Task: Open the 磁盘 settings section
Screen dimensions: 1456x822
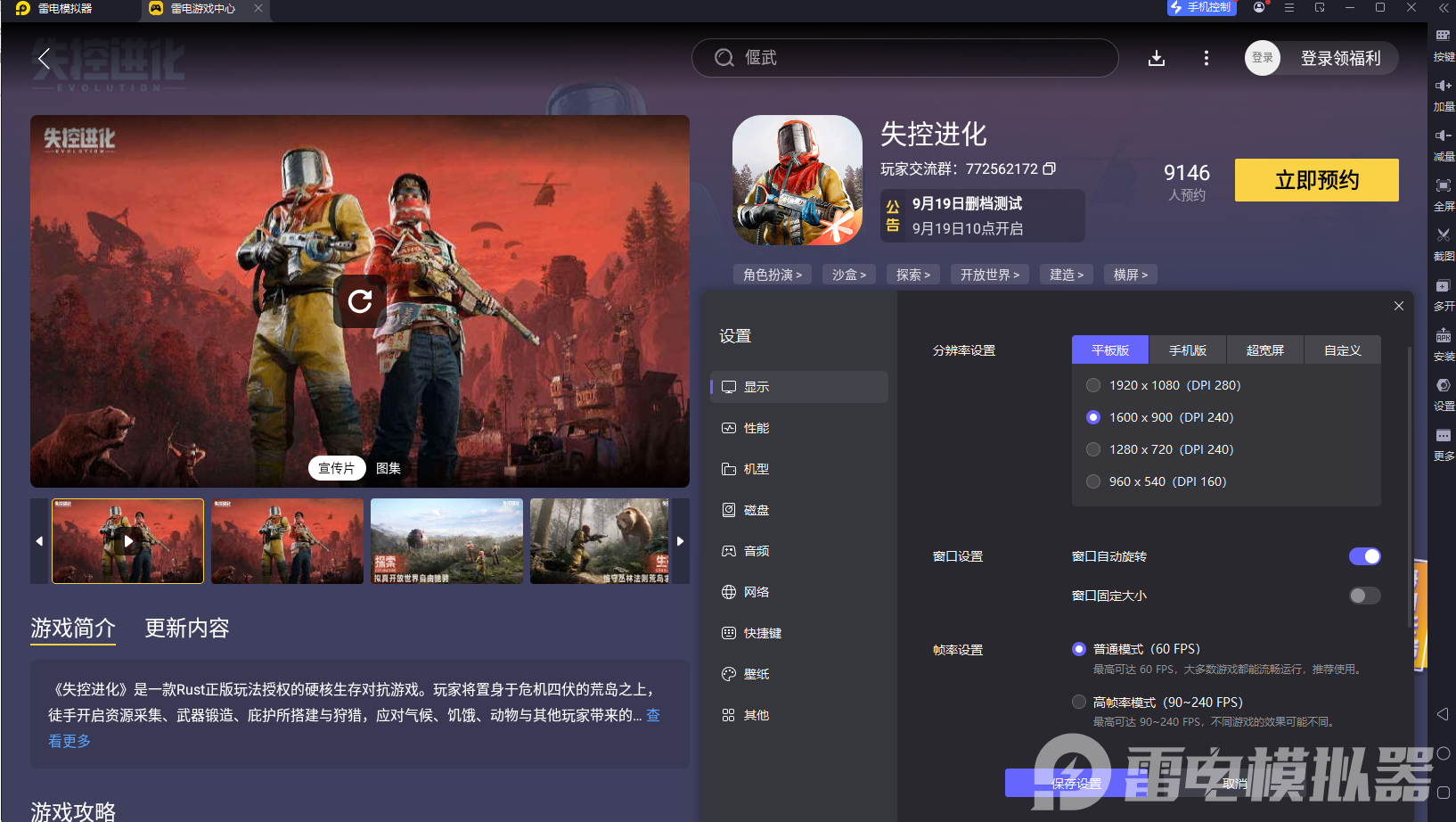Action: tap(799, 510)
